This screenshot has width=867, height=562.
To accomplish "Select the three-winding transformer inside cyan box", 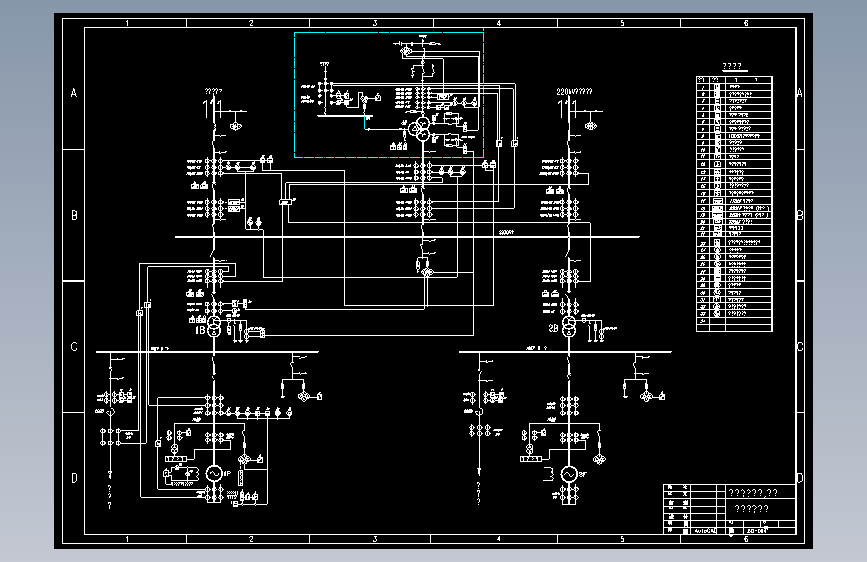I will 419,128.
